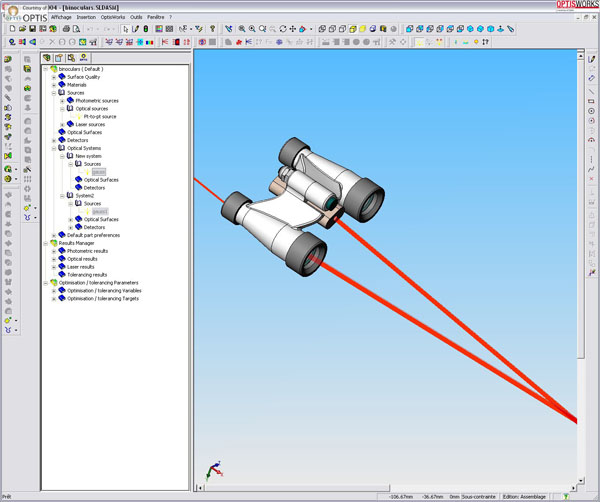
Task: Expand the Photometric results node
Action: point(54,251)
